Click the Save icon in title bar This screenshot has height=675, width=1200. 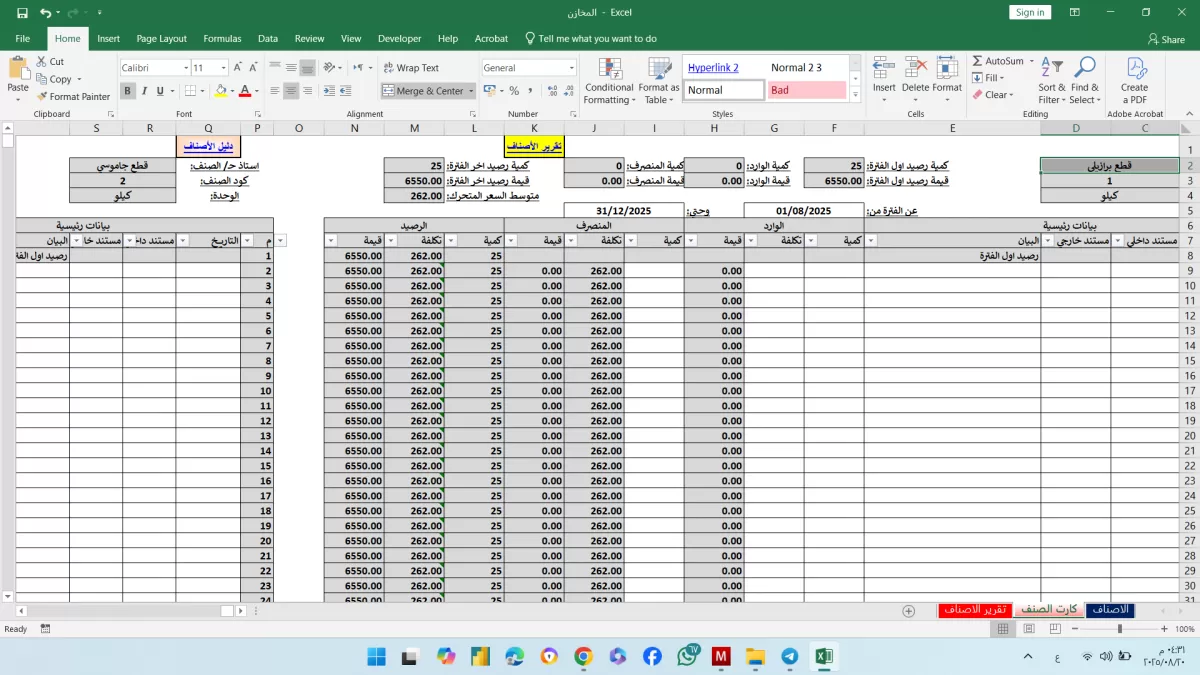[22, 13]
